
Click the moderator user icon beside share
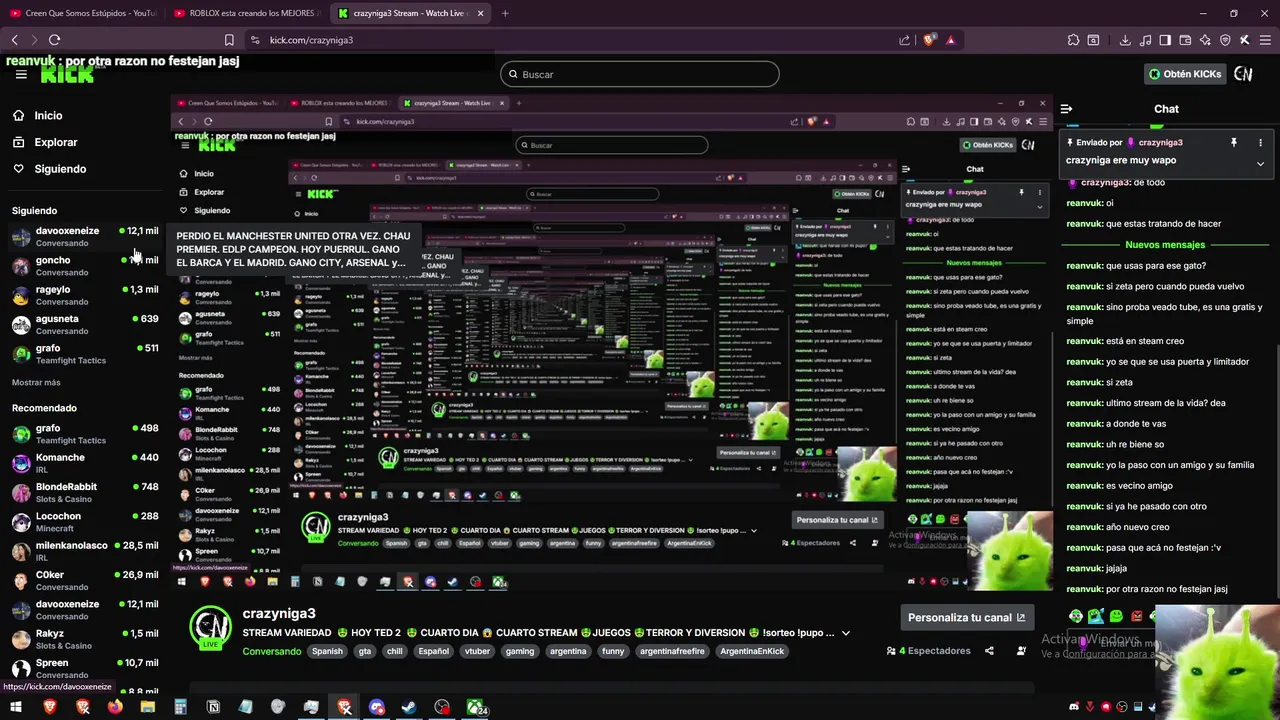[1021, 651]
